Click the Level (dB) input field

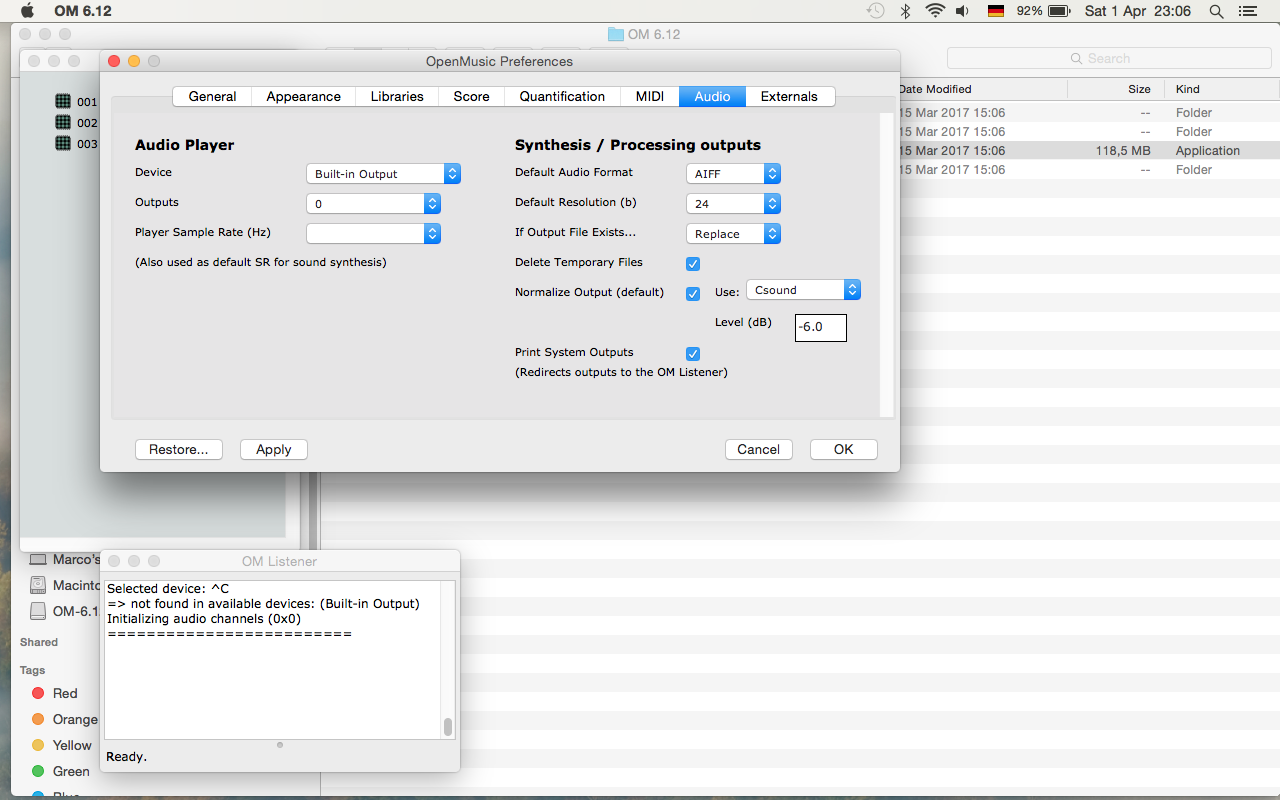821,327
